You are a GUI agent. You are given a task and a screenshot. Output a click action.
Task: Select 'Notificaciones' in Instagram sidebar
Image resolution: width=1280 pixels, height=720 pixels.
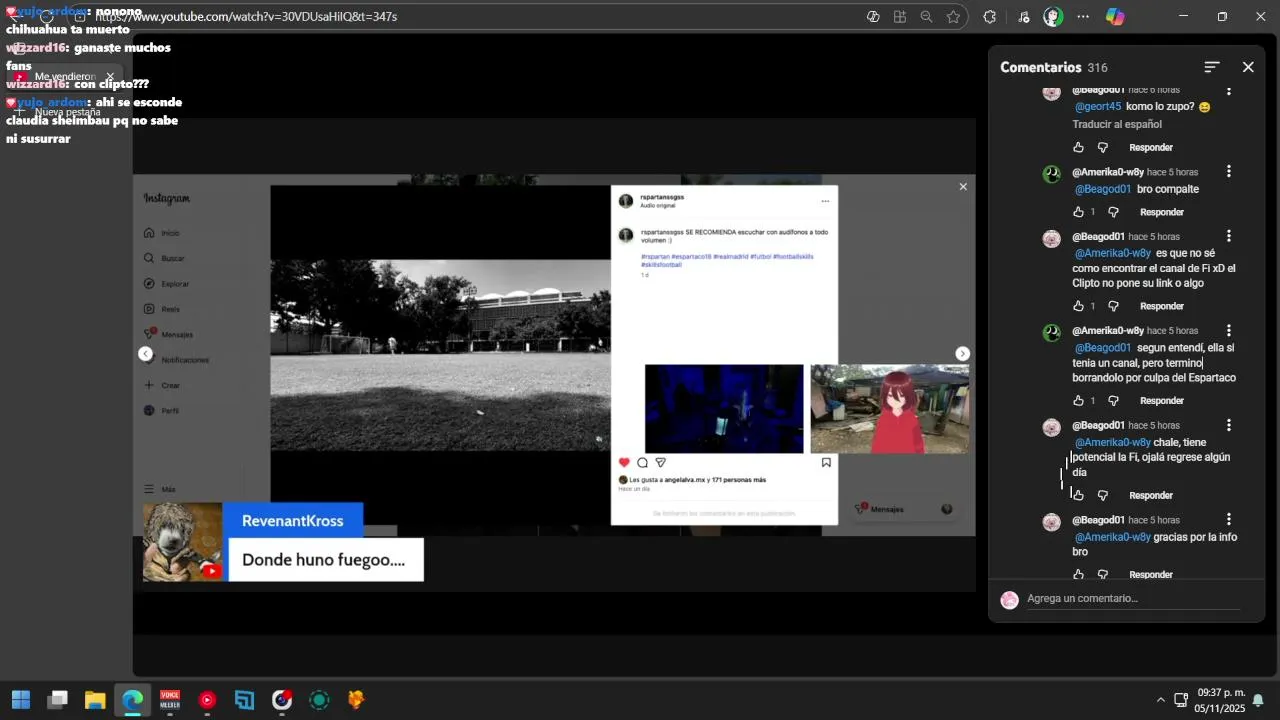point(176,360)
